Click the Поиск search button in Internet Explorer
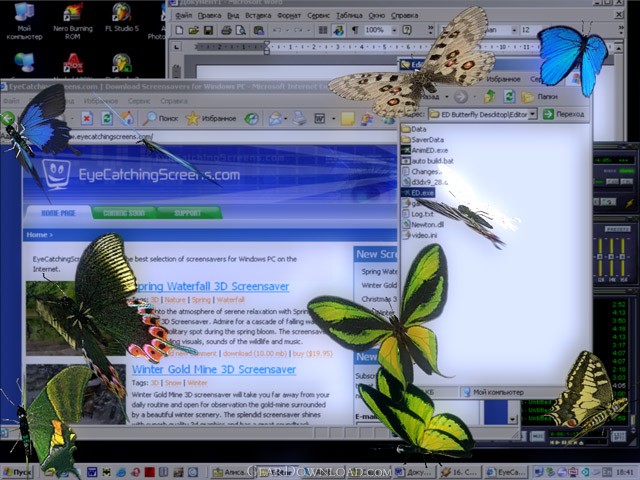 tap(160, 118)
